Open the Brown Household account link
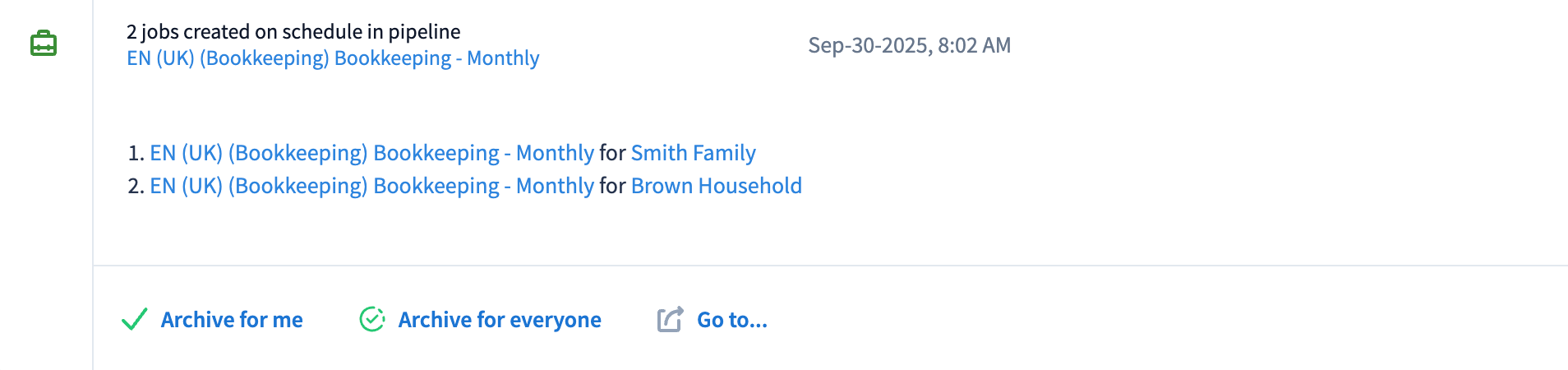Viewport: 1568px width, 370px height. 716,186
